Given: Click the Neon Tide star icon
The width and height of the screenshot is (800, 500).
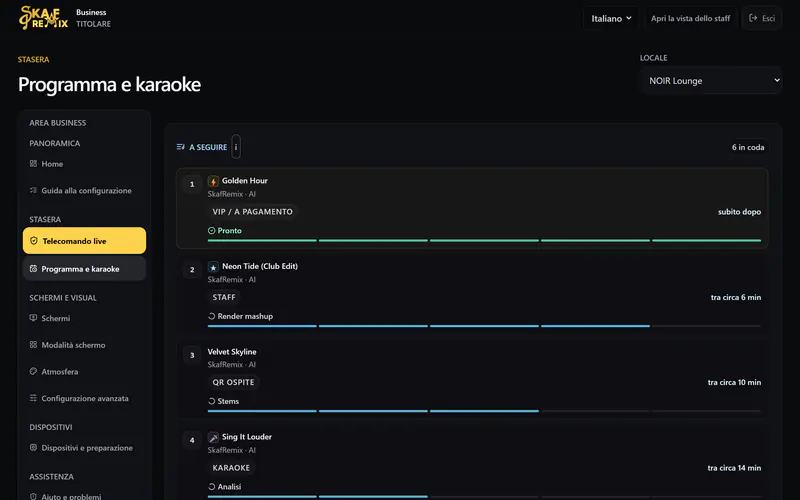Looking at the screenshot, I should click(213, 267).
